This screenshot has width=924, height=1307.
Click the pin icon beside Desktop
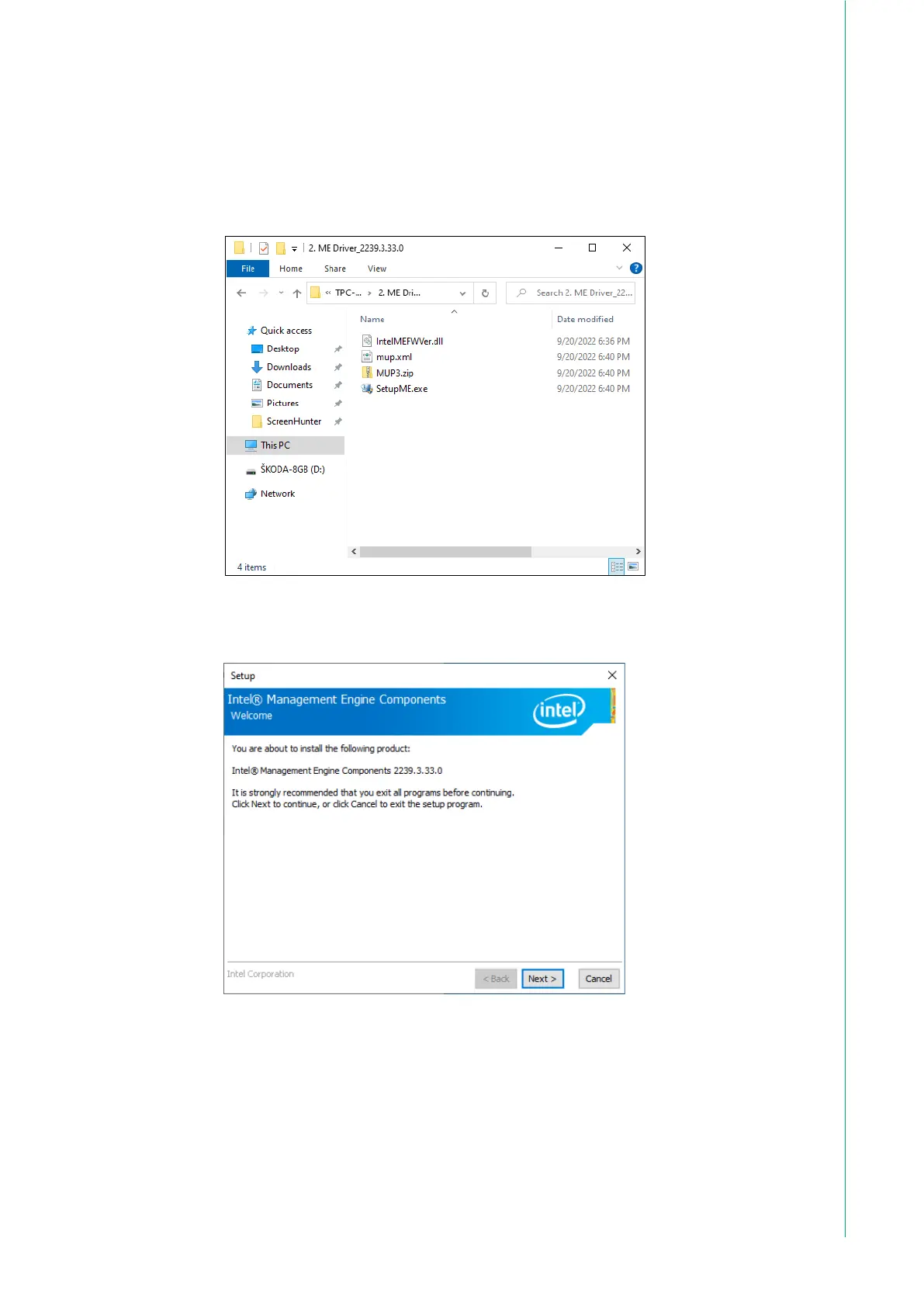[x=337, y=349]
